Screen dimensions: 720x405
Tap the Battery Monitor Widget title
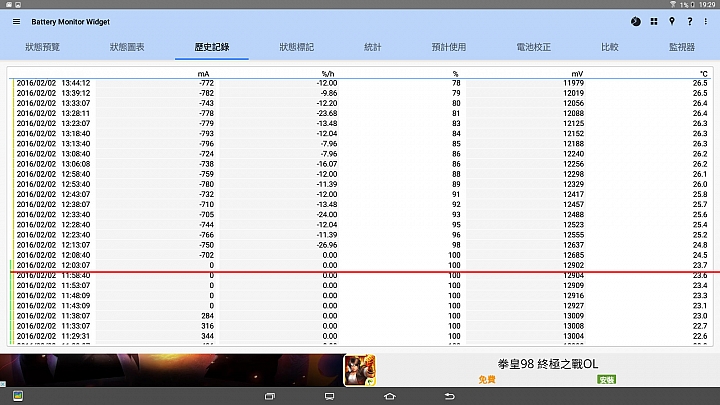[x=70, y=22]
